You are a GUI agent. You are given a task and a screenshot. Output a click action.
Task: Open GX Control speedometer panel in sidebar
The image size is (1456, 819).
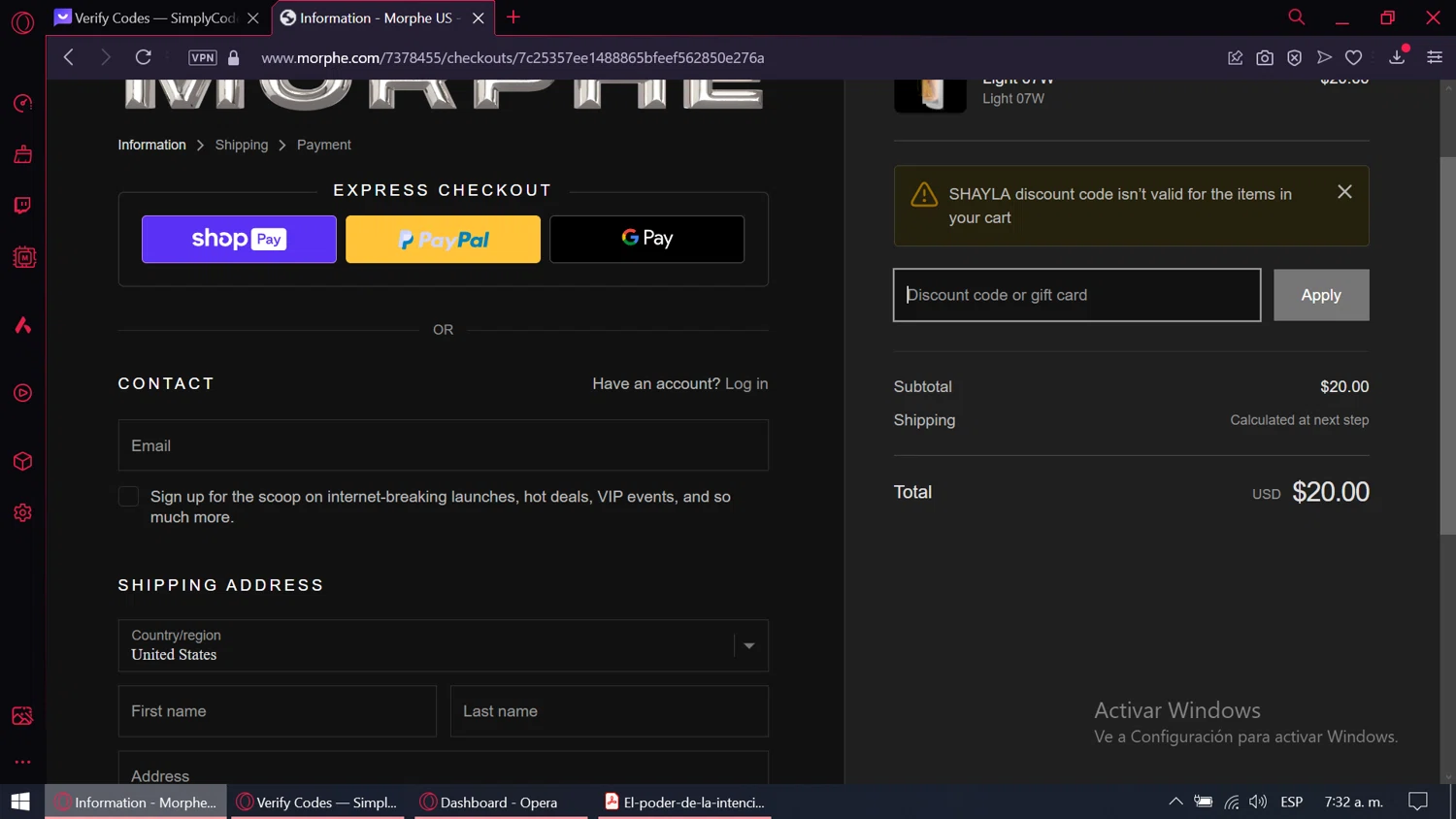point(22,103)
